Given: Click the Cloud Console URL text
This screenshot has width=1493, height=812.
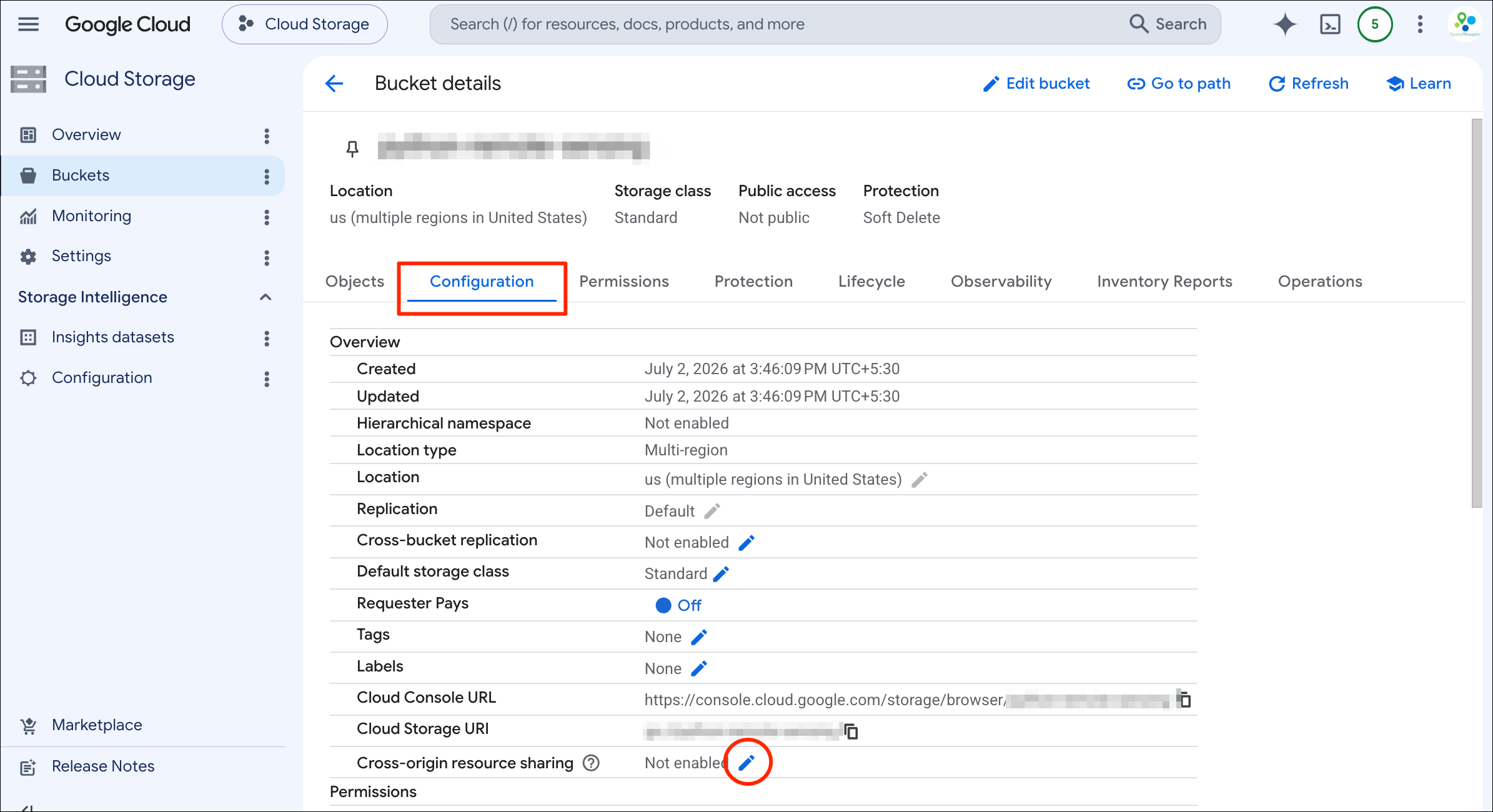Looking at the screenshot, I should [825, 700].
